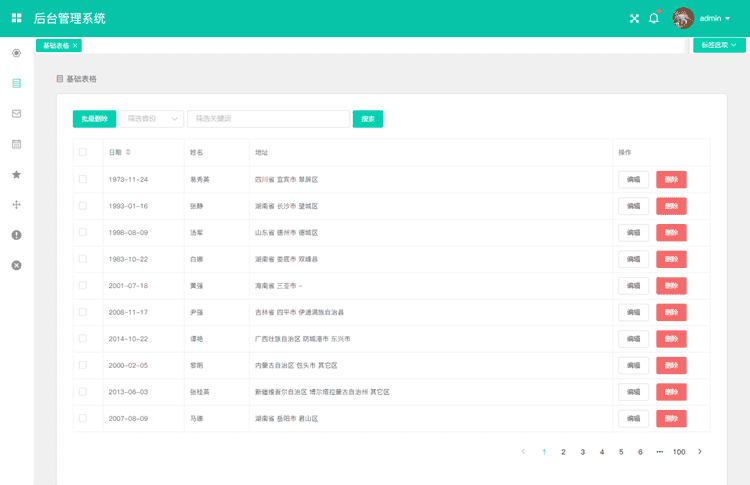This screenshot has height=485, width=750.
Task: Open the 筛选省份 province dropdown
Action: [152, 119]
